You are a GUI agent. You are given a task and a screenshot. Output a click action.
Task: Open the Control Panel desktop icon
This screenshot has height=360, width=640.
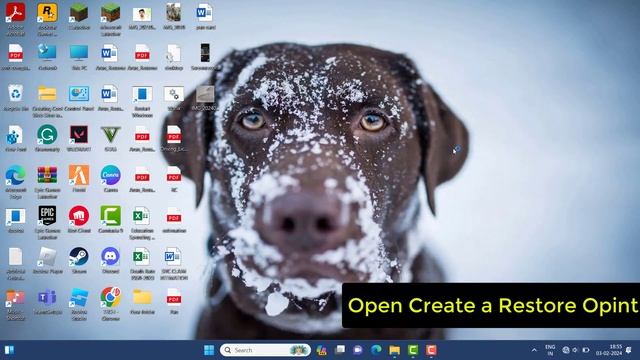(79, 94)
